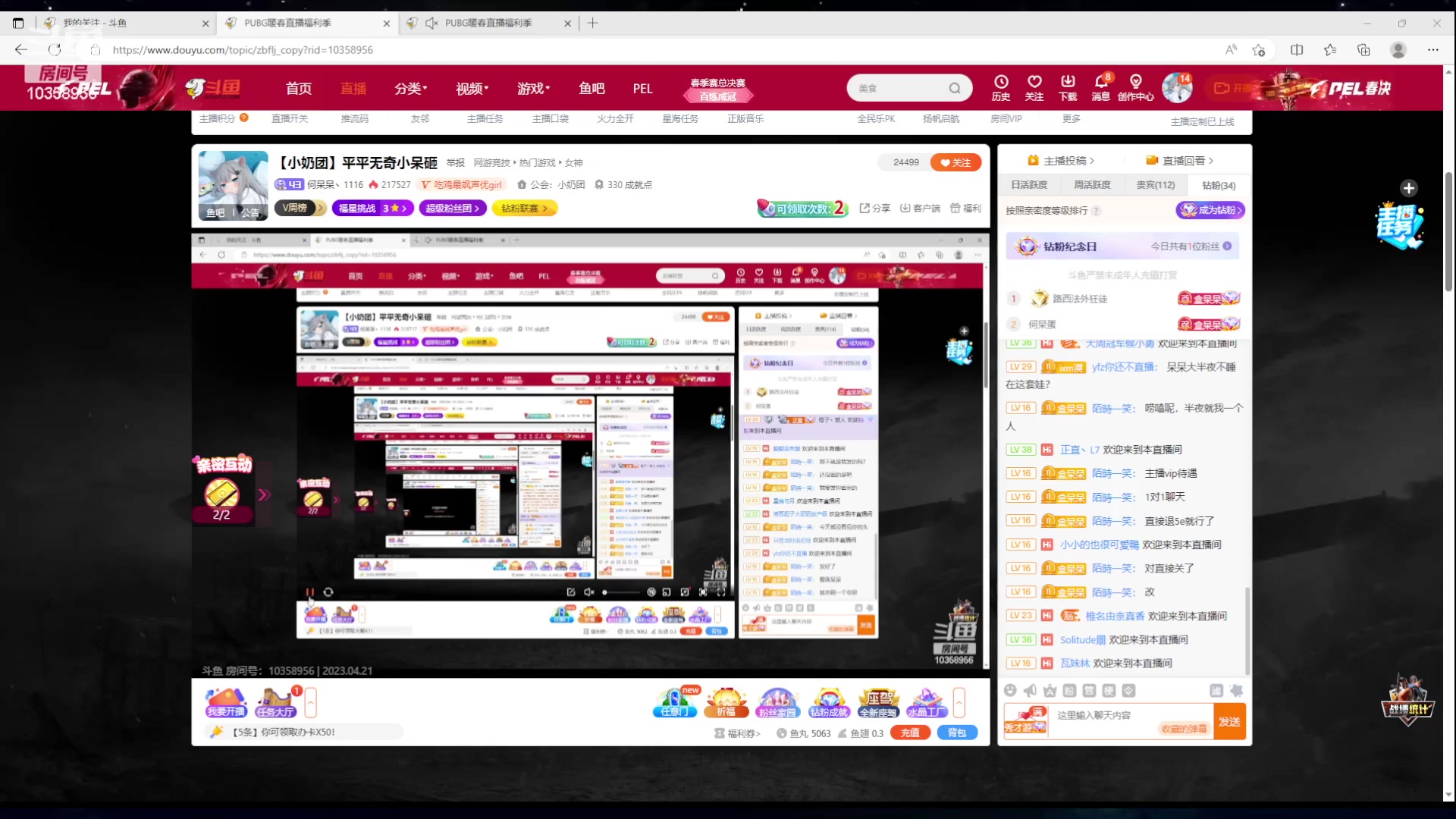Switch to 贵宾(112) tab
Screen dimensions: 1456x819
point(1156,185)
